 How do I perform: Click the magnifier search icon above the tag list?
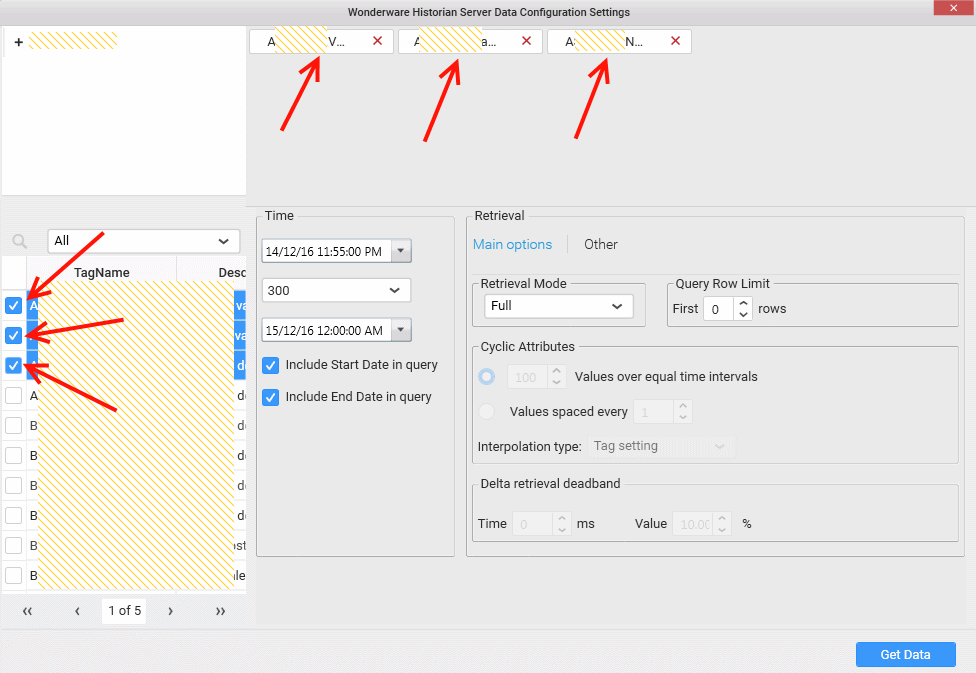[x=20, y=241]
